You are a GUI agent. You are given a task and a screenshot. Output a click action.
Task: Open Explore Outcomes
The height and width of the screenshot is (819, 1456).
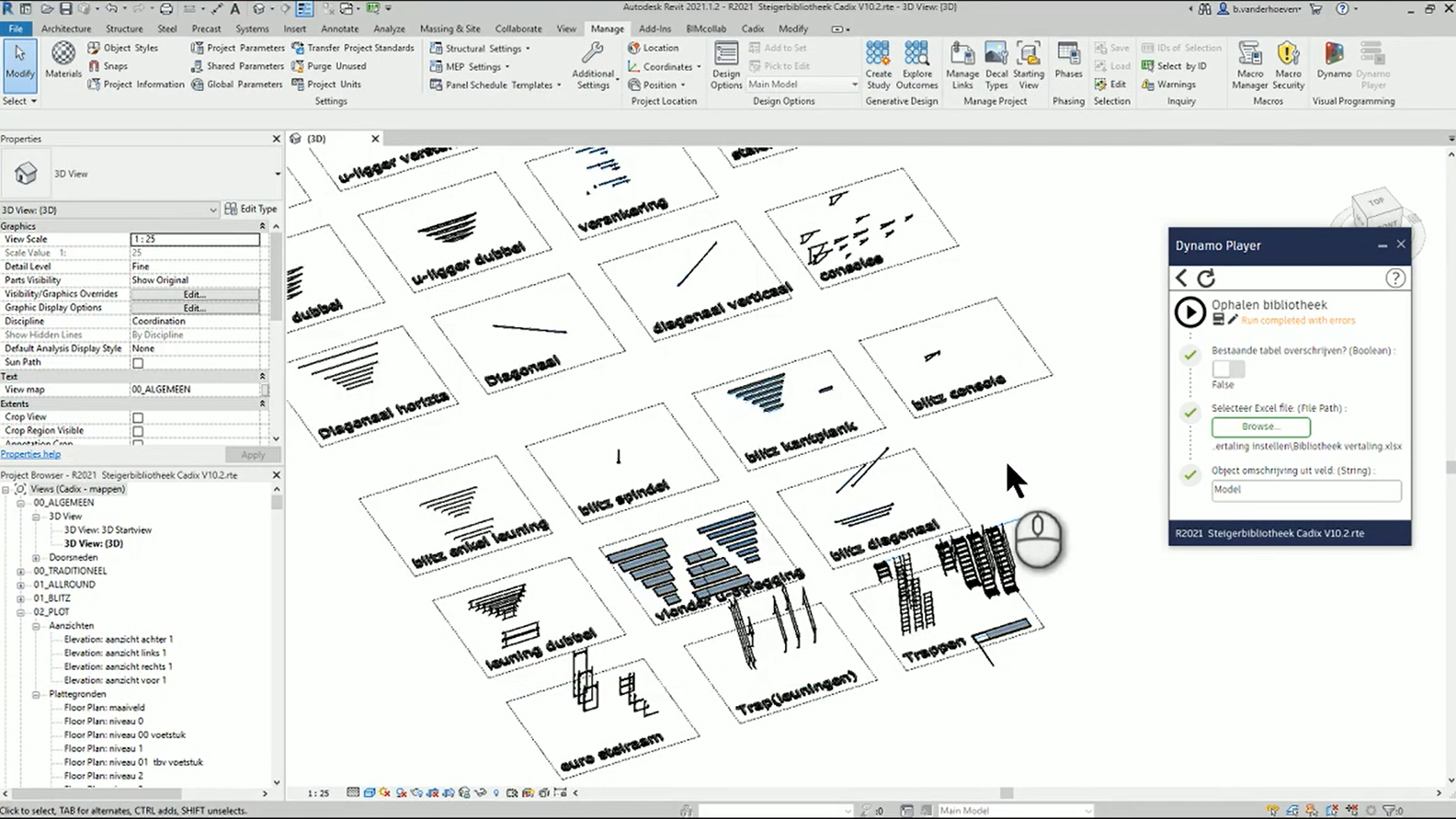[x=916, y=66]
